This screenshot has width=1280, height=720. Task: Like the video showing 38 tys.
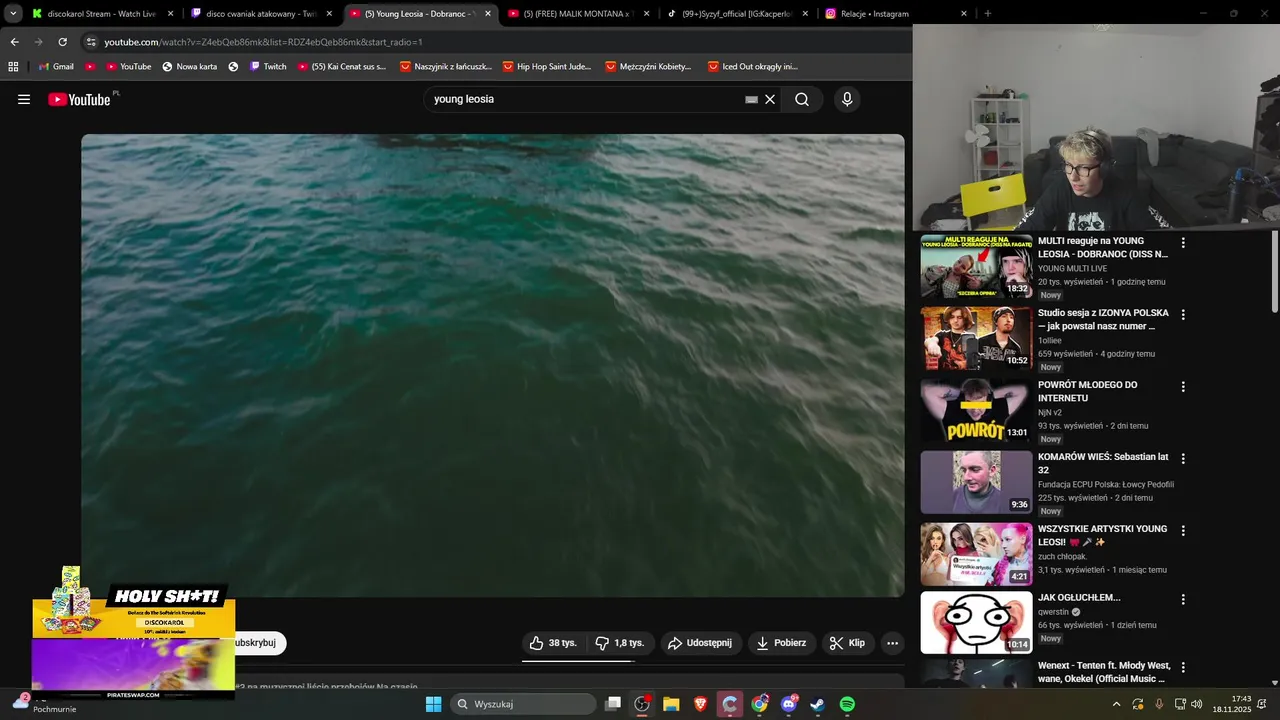coord(553,643)
